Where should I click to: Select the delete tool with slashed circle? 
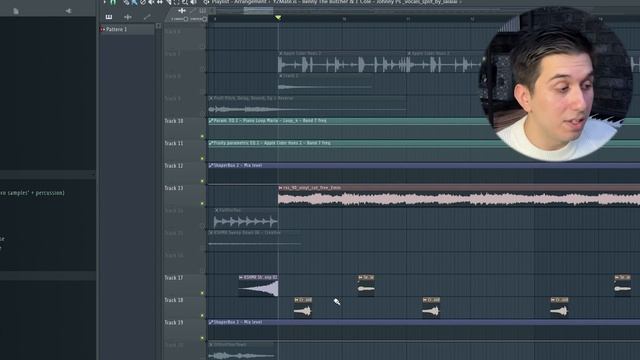[143, 2]
